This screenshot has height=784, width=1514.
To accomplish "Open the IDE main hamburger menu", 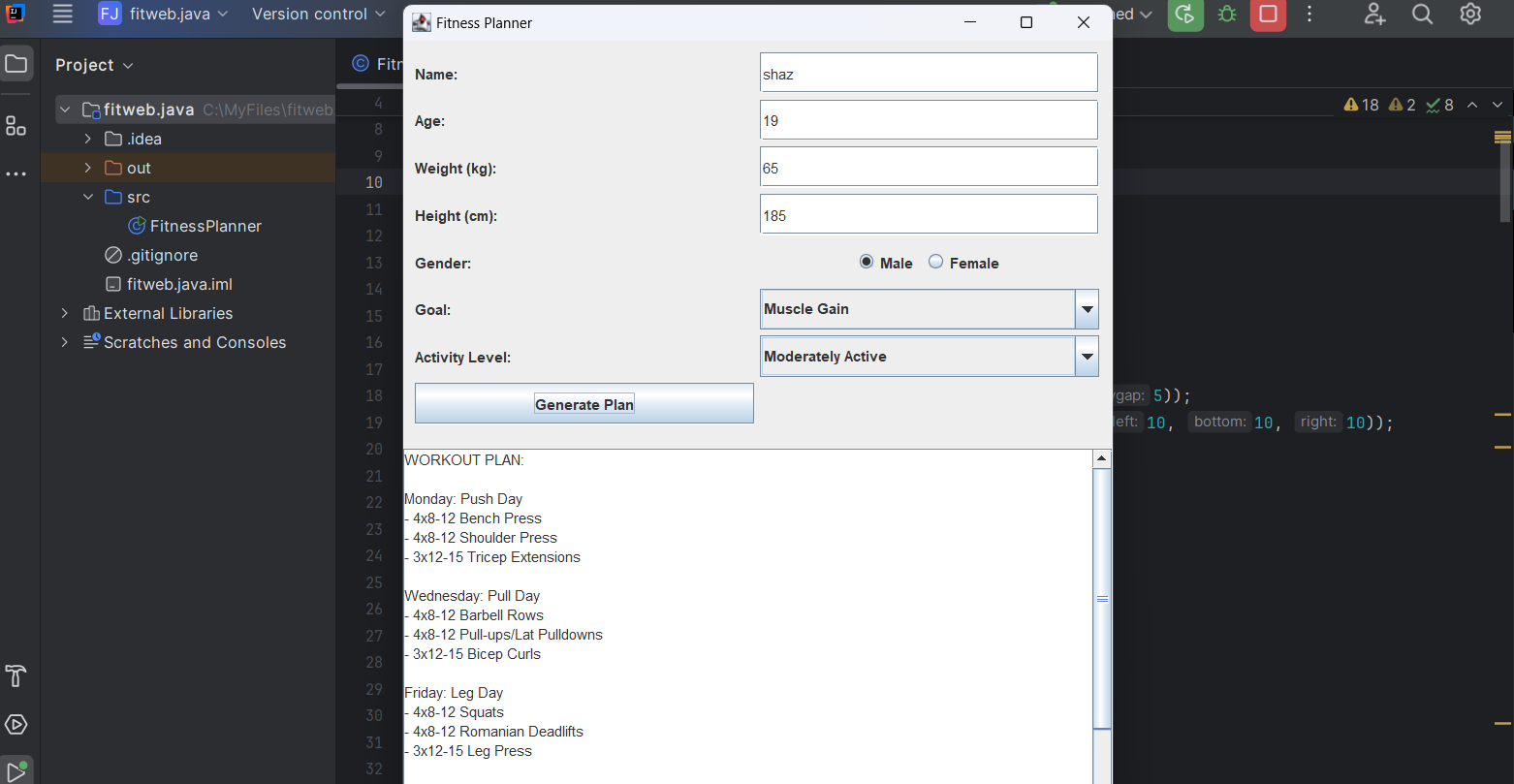I will [63, 15].
